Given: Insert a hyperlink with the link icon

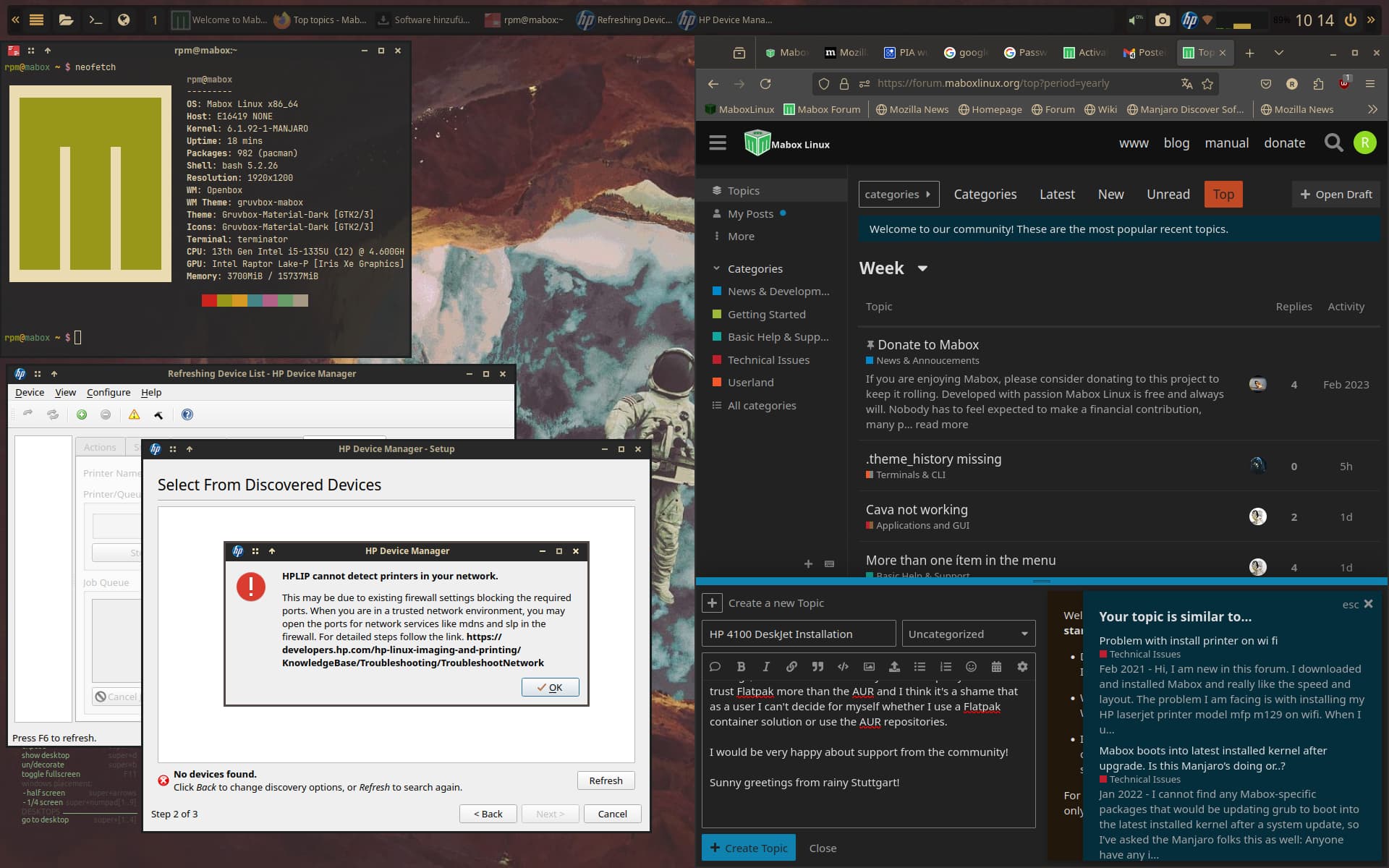Looking at the screenshot, I should (791, 667).
